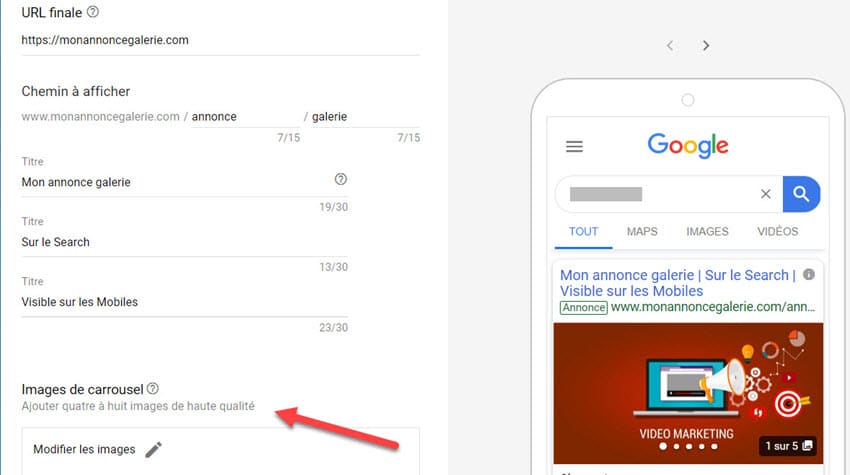Go to next preview with right chevron
The image size is (850, 475).
[706, 46]
